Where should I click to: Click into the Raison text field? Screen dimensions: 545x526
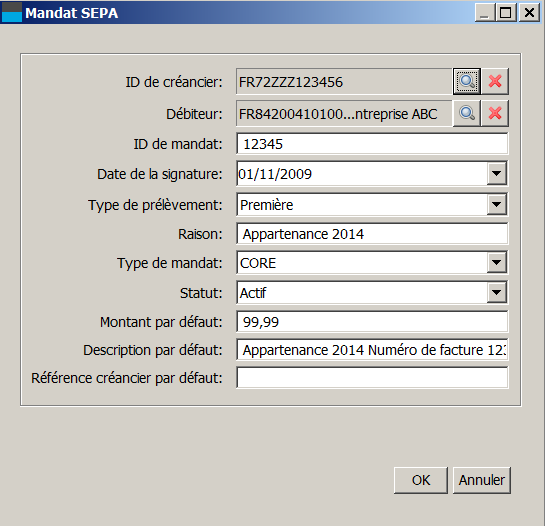click(x=372, y=234)
